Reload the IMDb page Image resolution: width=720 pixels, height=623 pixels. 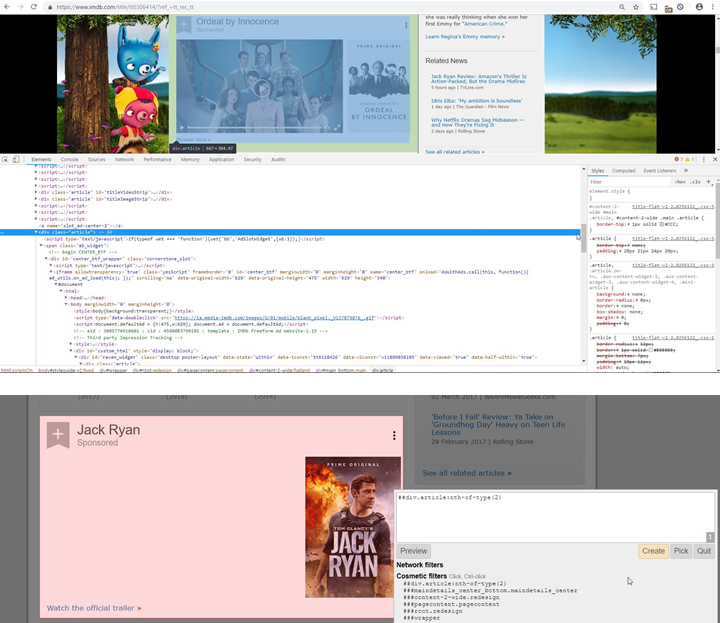coord(34,7)
